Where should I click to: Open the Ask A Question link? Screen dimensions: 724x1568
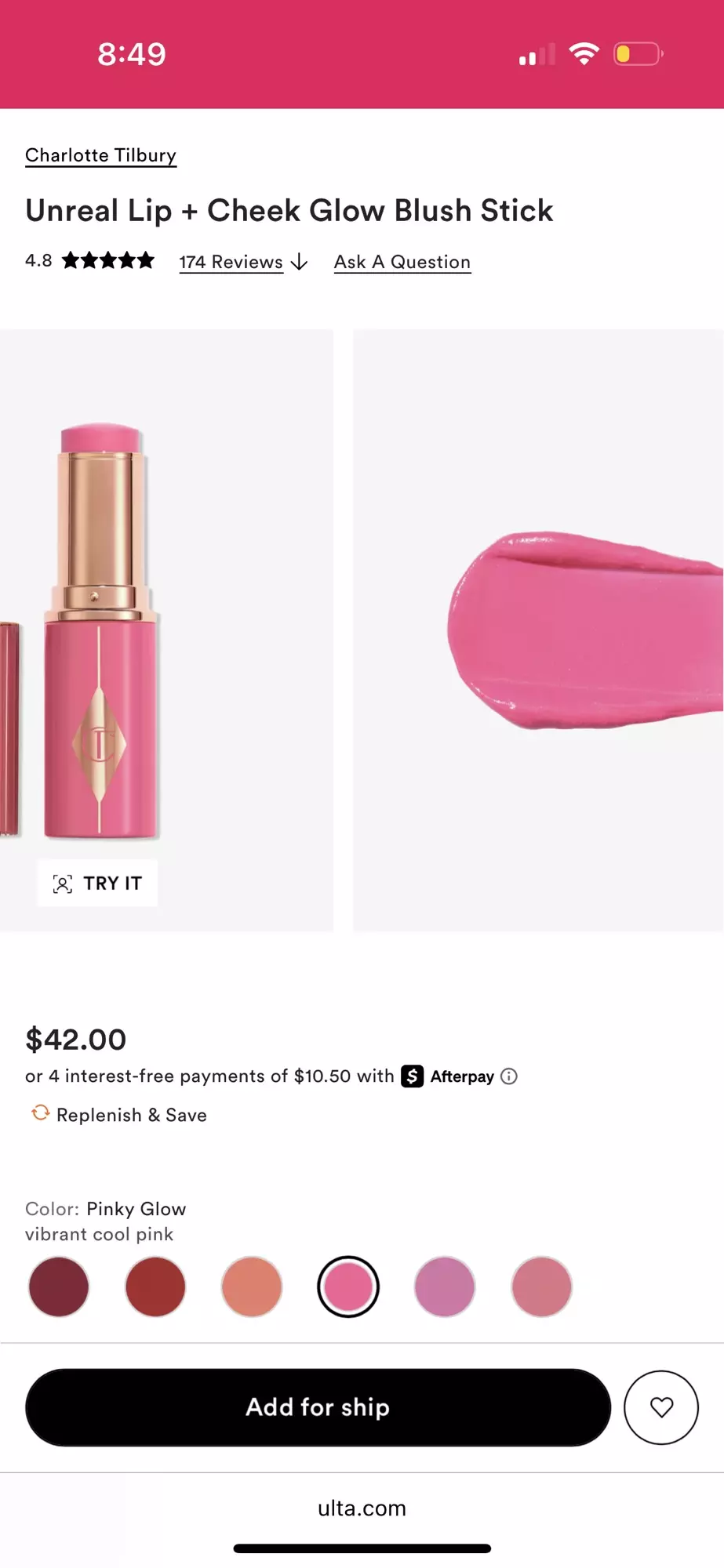402,261
